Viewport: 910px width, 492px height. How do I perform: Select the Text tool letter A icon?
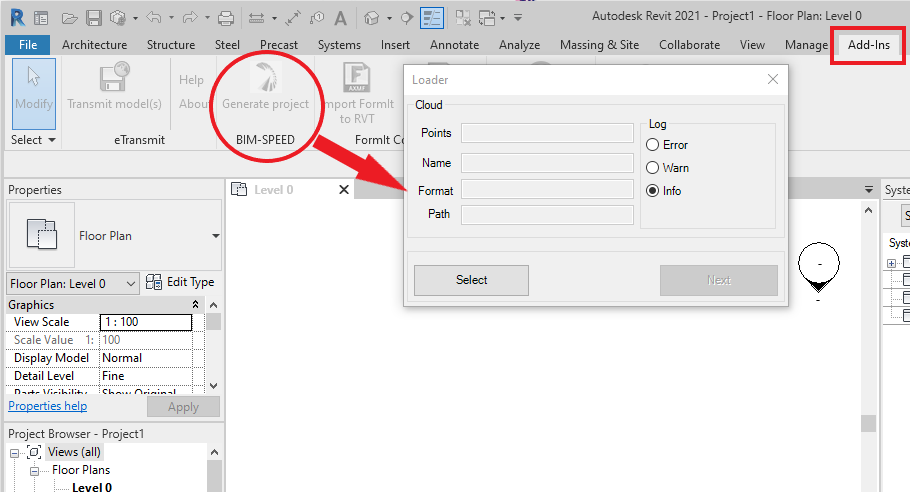tap(341, 19)
